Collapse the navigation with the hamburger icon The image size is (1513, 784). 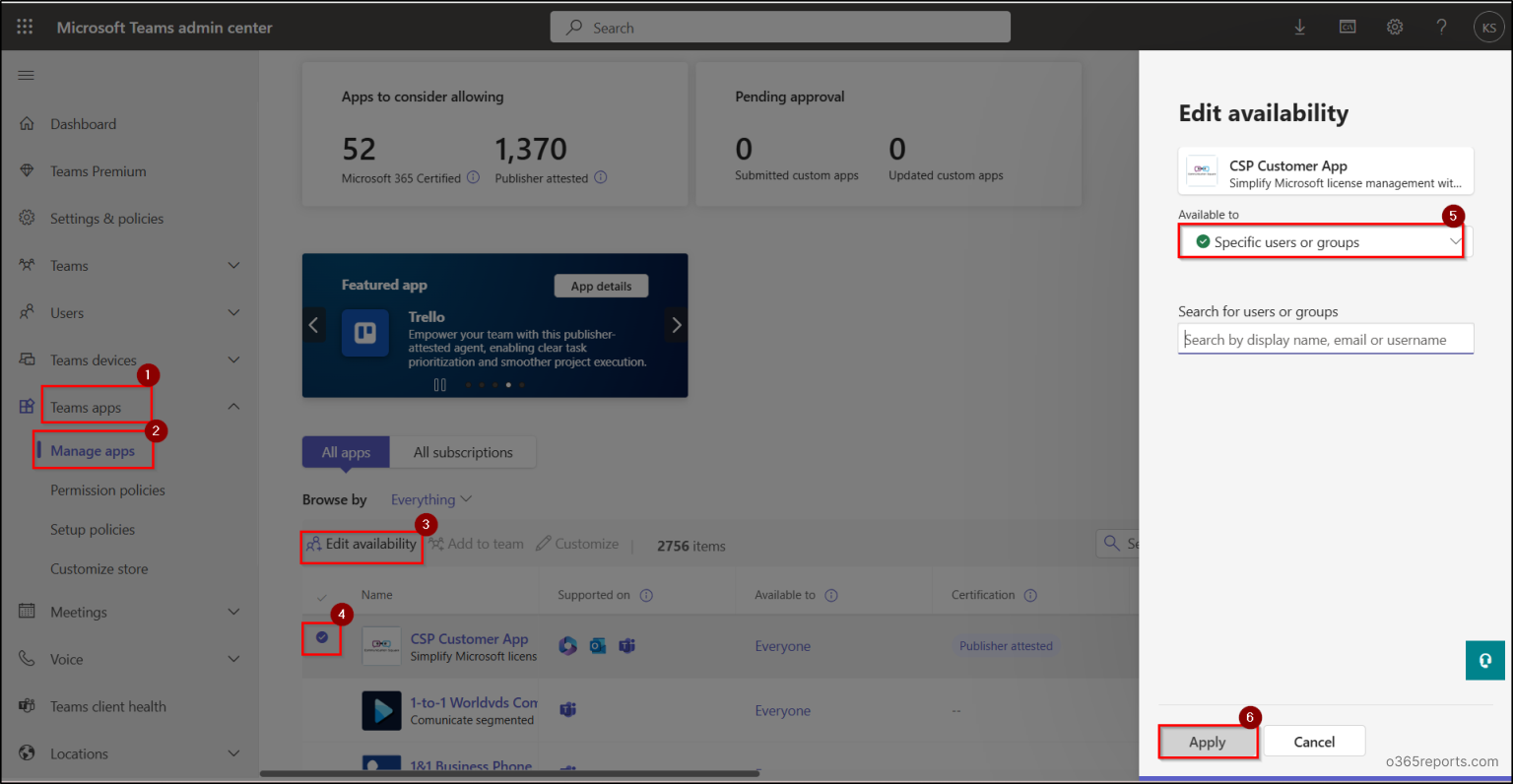tap(27, 75)
